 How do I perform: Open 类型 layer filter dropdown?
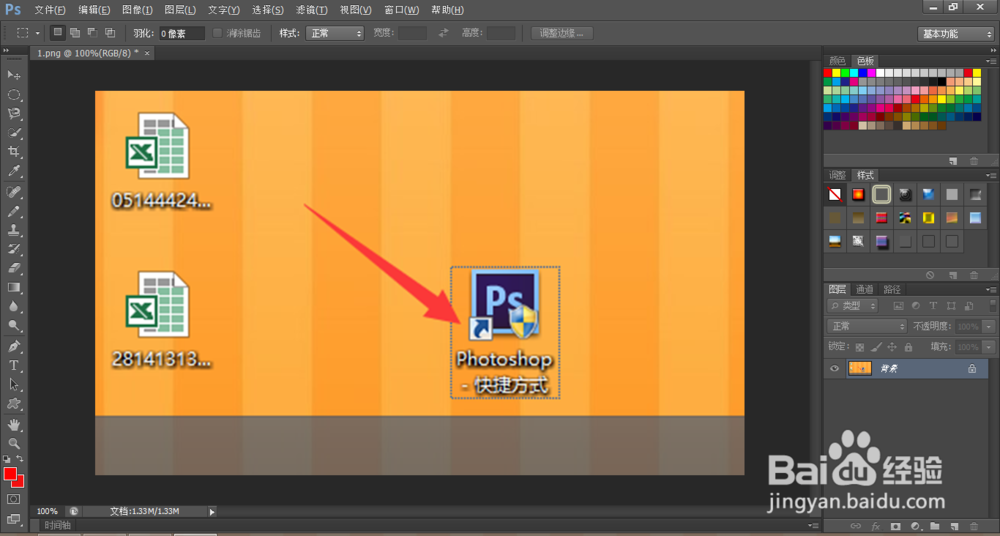tap(852, 306)
